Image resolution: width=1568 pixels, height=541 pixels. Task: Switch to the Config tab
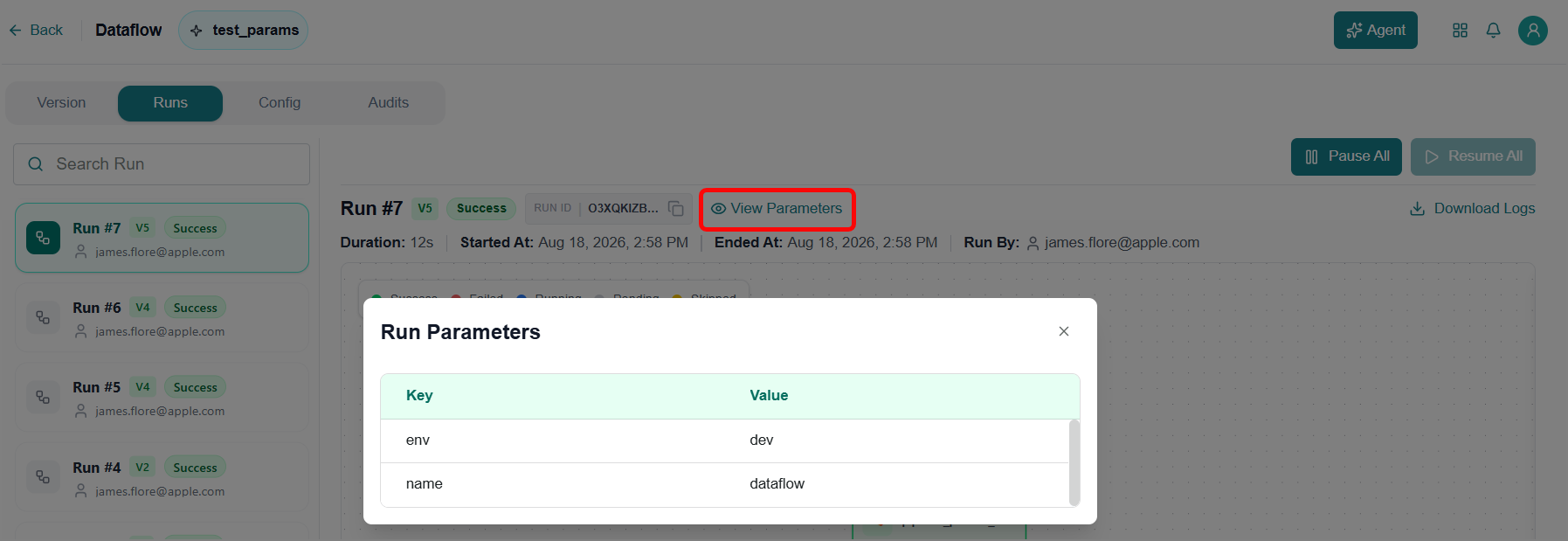[280, 103]
